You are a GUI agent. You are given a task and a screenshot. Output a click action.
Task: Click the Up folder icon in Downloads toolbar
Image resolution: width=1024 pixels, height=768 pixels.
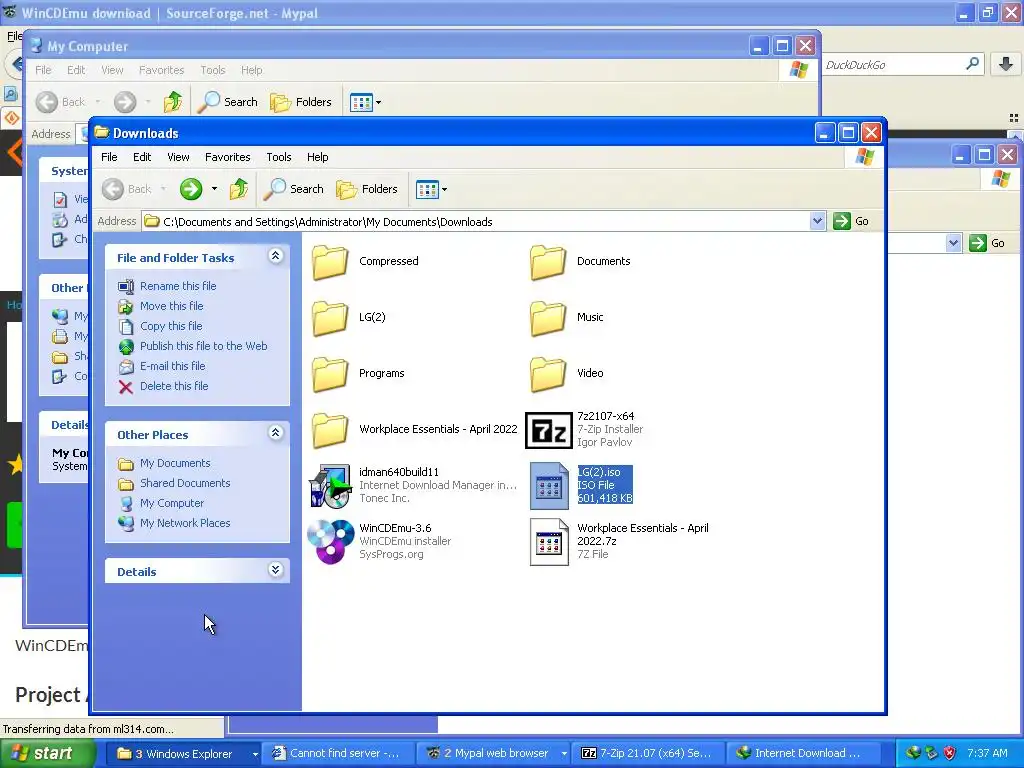[238, 189]
